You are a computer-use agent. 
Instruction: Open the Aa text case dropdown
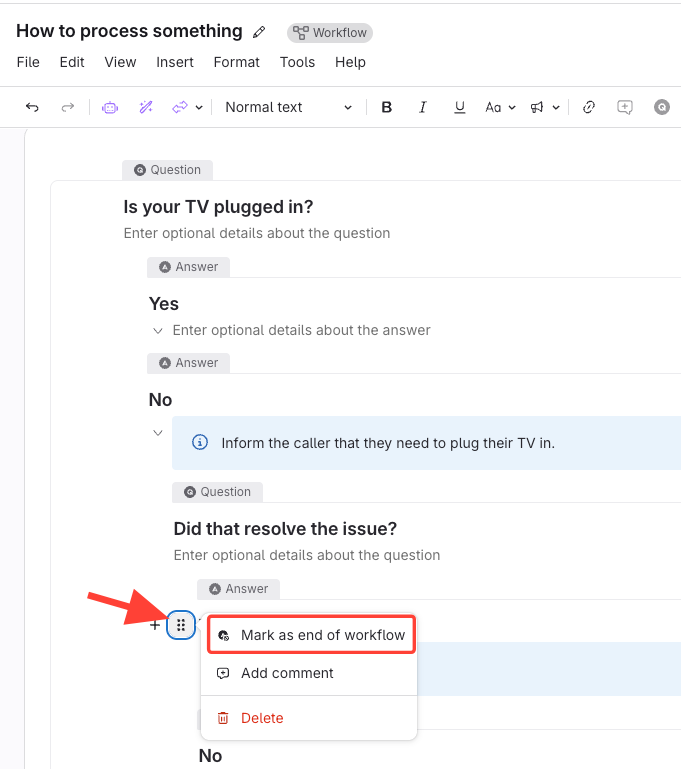point(500,107)
